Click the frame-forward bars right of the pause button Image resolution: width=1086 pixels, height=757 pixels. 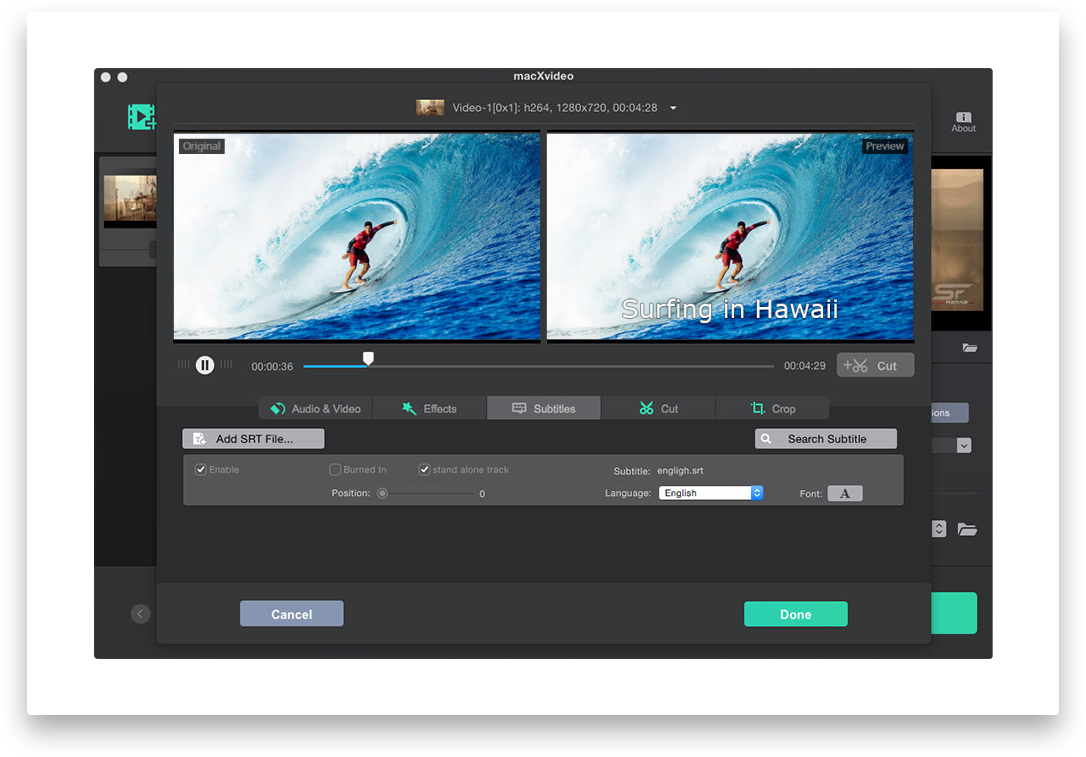[x=226, y=364]
